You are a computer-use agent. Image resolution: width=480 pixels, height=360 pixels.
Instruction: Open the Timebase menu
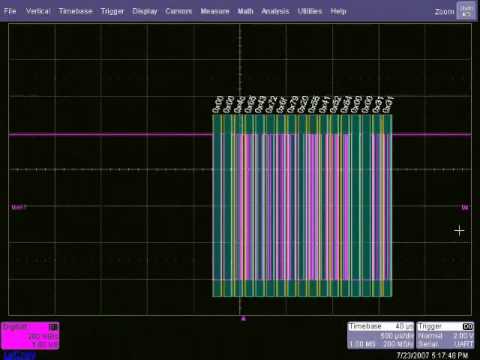tap(75, 11)
